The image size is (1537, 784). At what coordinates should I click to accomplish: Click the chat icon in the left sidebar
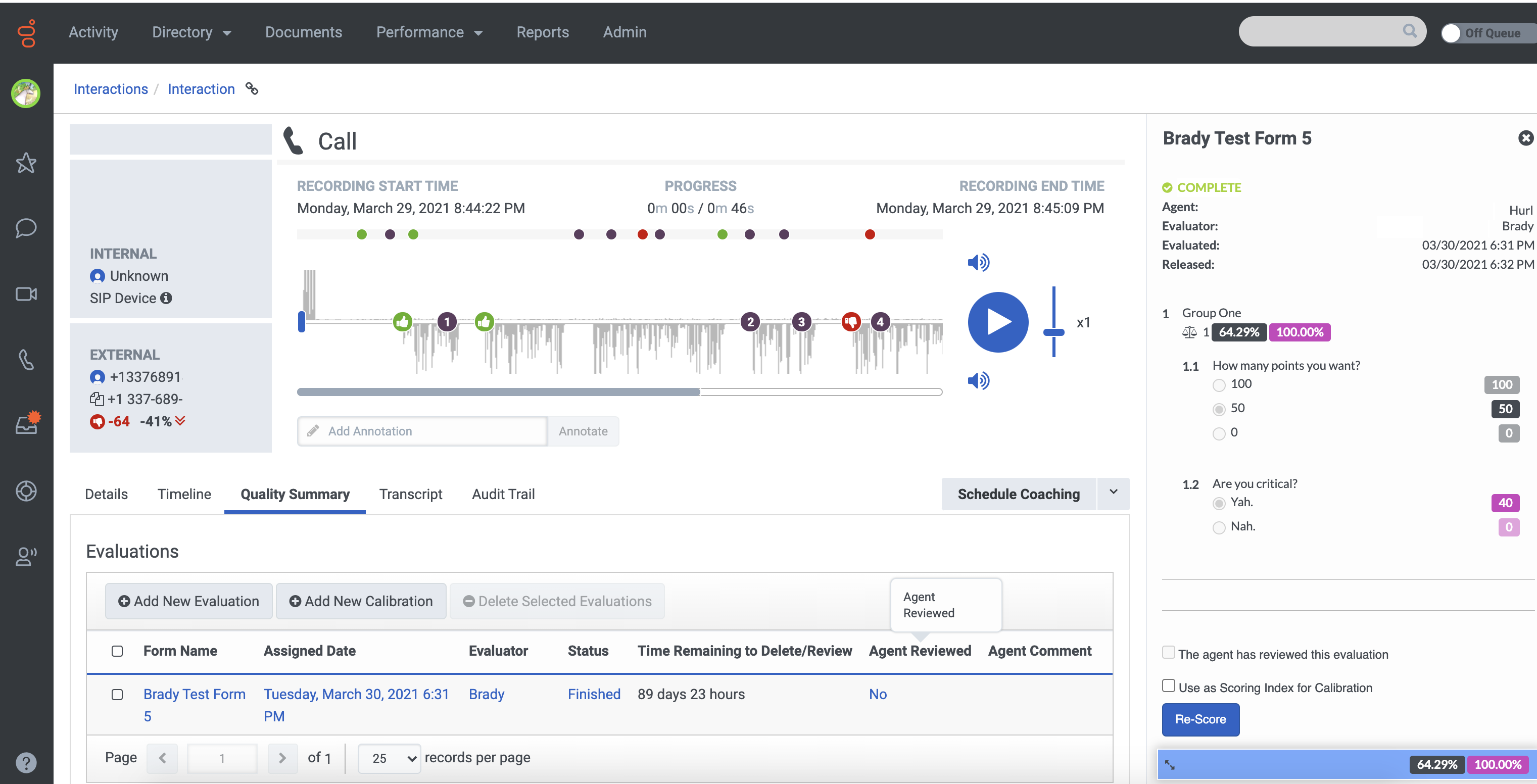(x=26, y=228)
